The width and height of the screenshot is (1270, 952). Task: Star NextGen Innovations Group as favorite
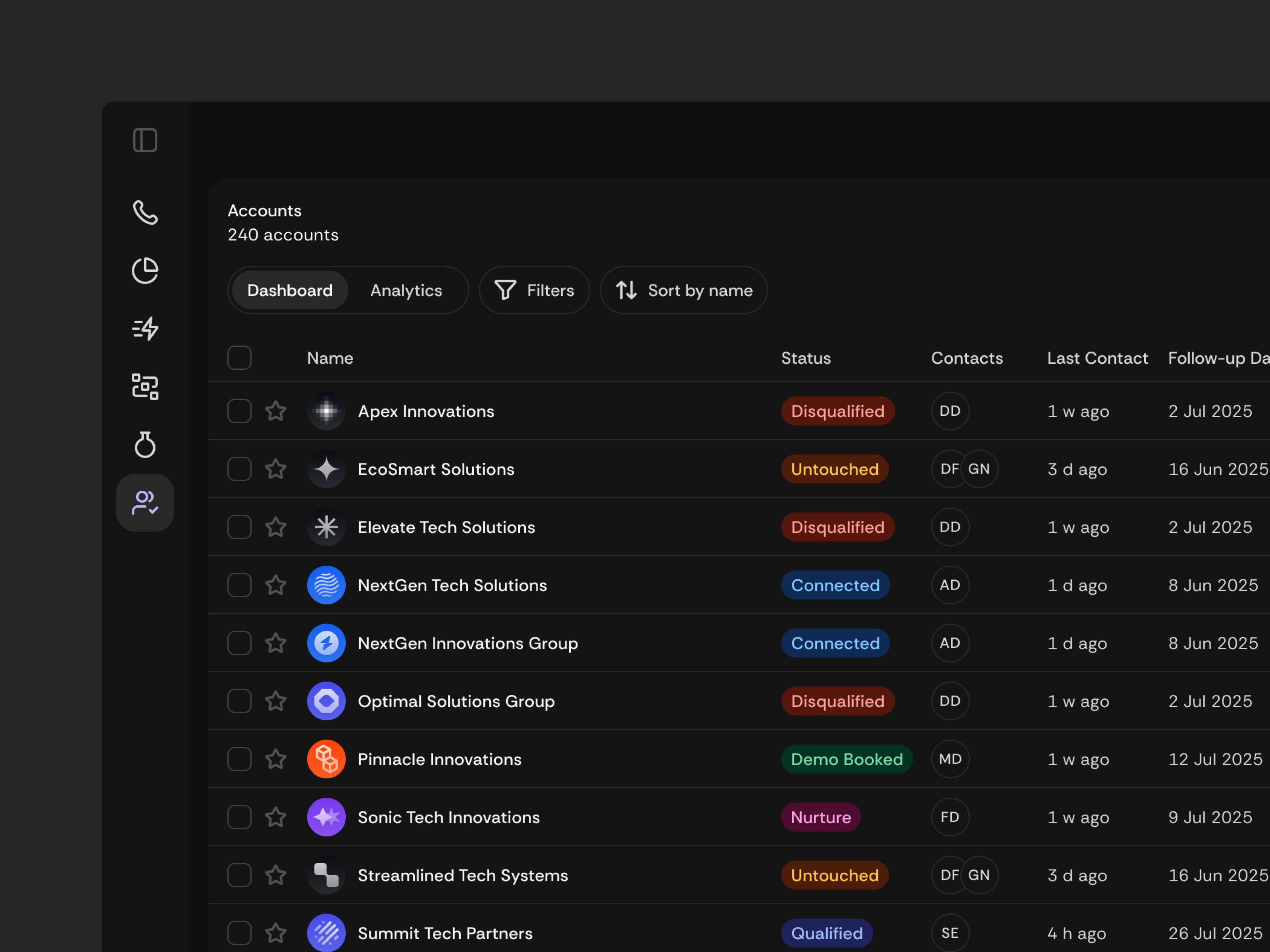[275, 643]
